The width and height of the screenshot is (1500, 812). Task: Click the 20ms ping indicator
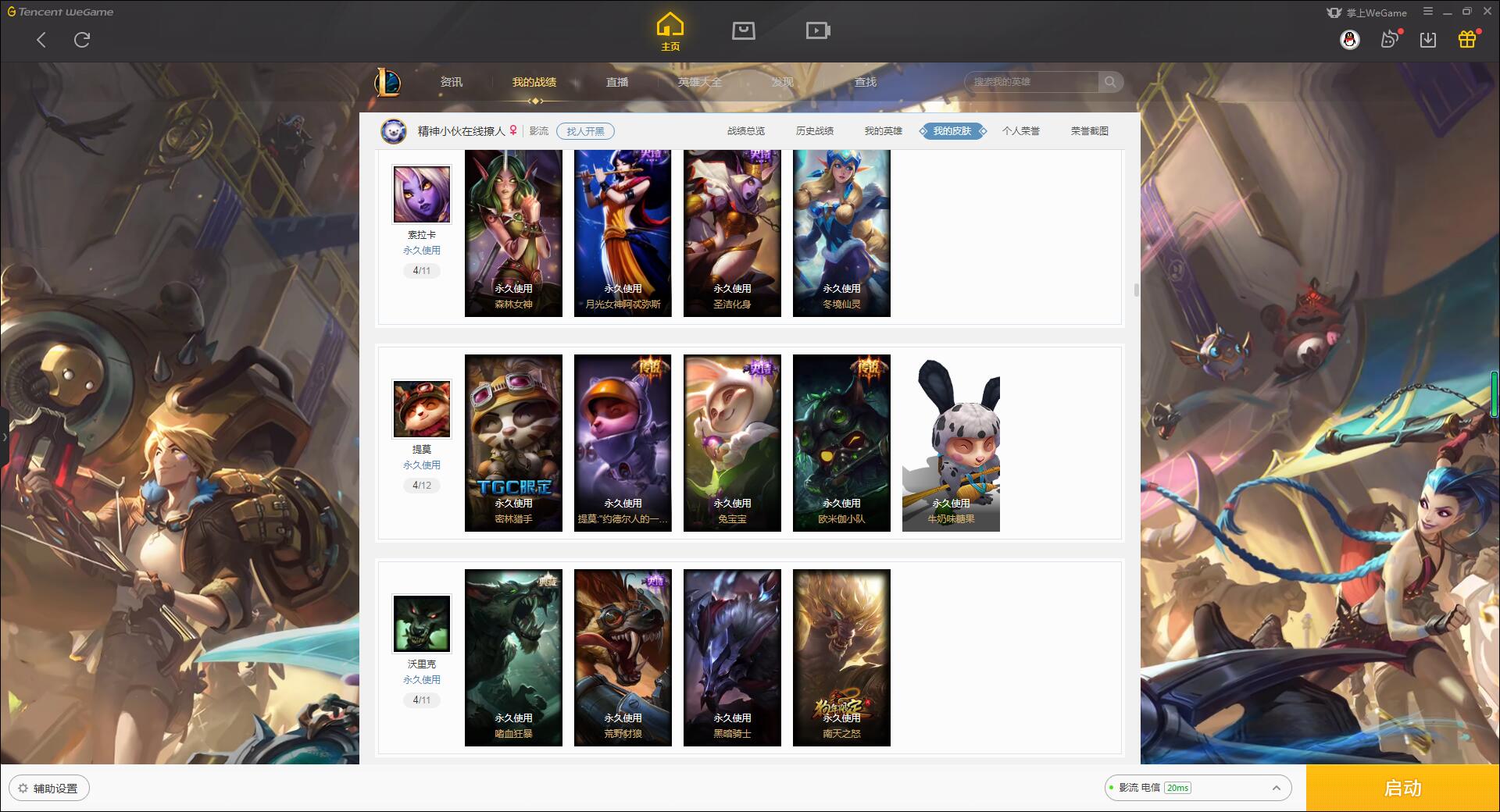point(1177,788)
